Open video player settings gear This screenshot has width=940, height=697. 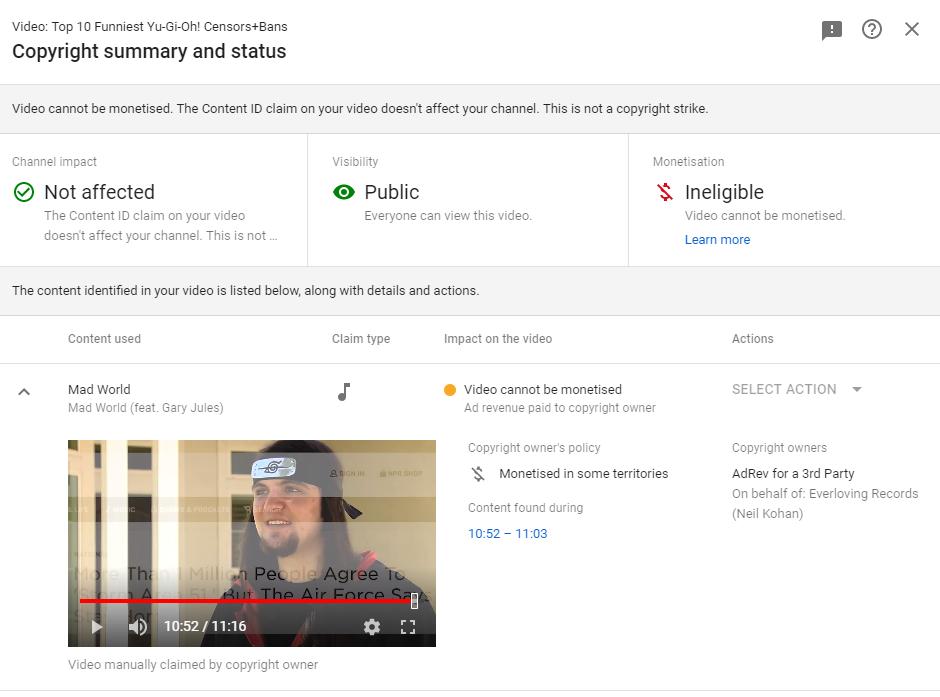pyautogui.click(x=372, y=627)
